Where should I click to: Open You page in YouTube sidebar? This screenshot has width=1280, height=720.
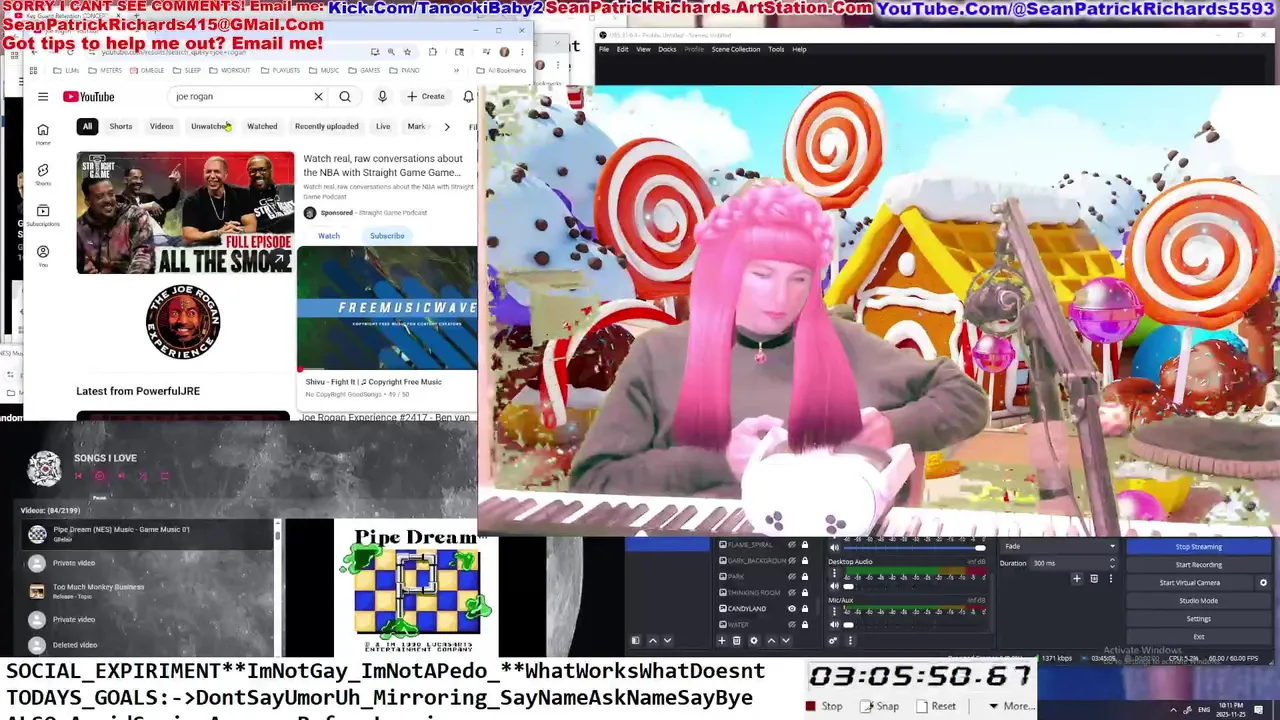pyautogui.click(x=43, y=256)
